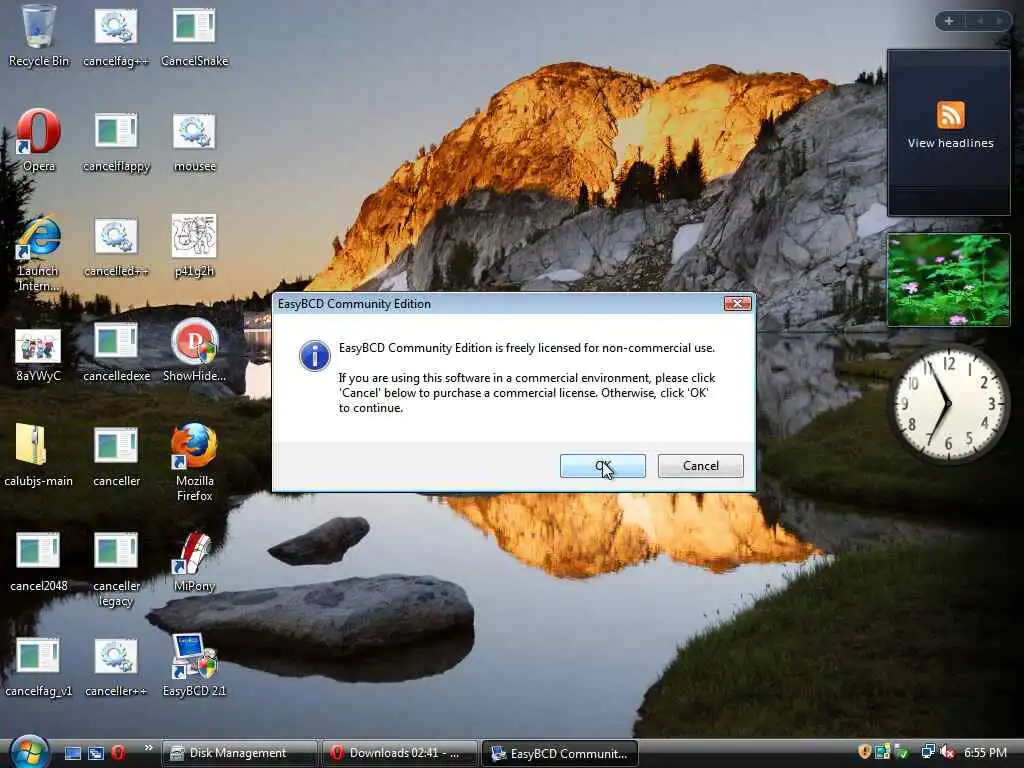Viewport: 1024px width, 768px height.
Task: Select the Mozilla Firefox desktop shortcut
Action: click(x=195, y=463)
